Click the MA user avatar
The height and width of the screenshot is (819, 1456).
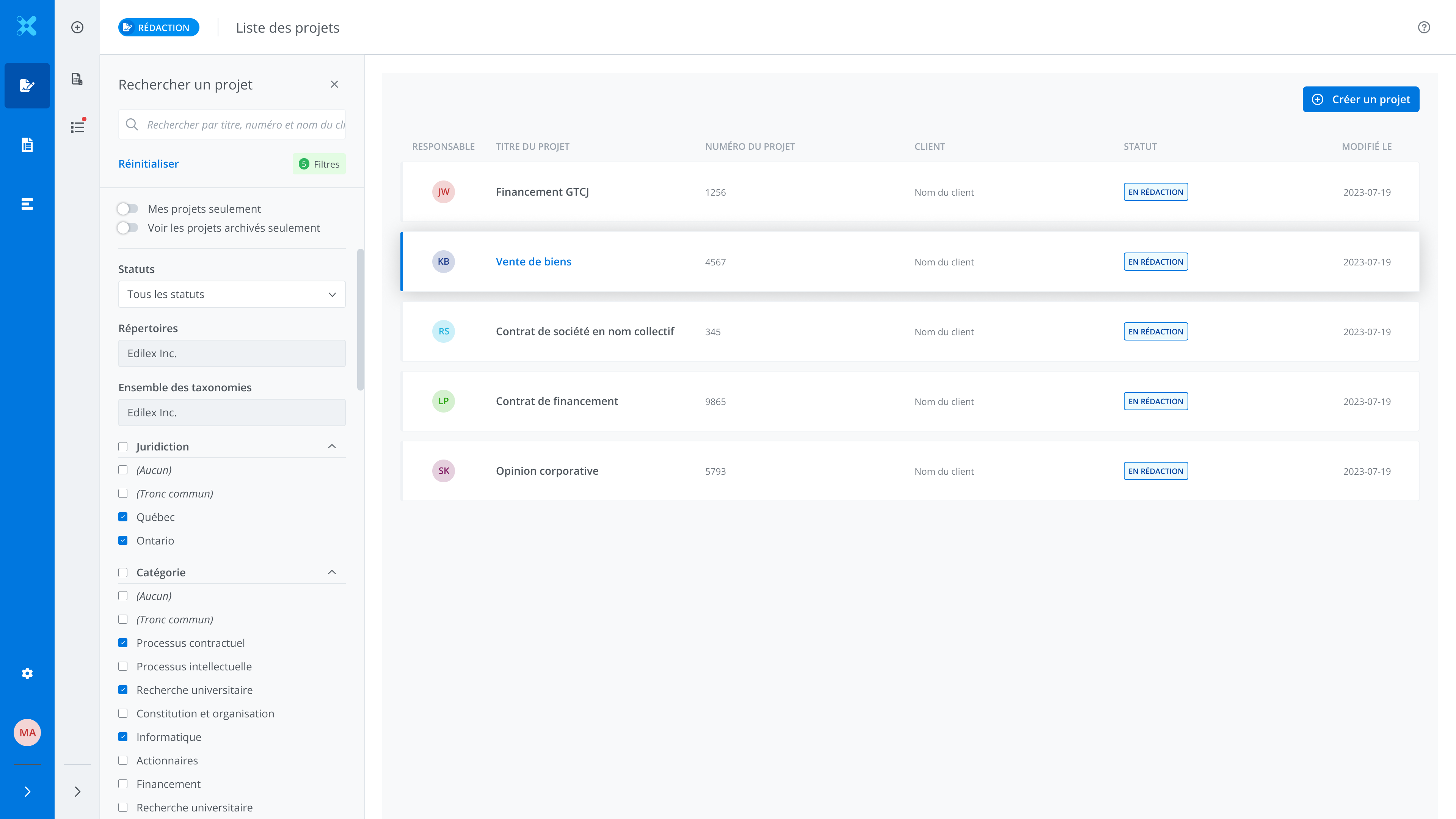pos(27,733)
